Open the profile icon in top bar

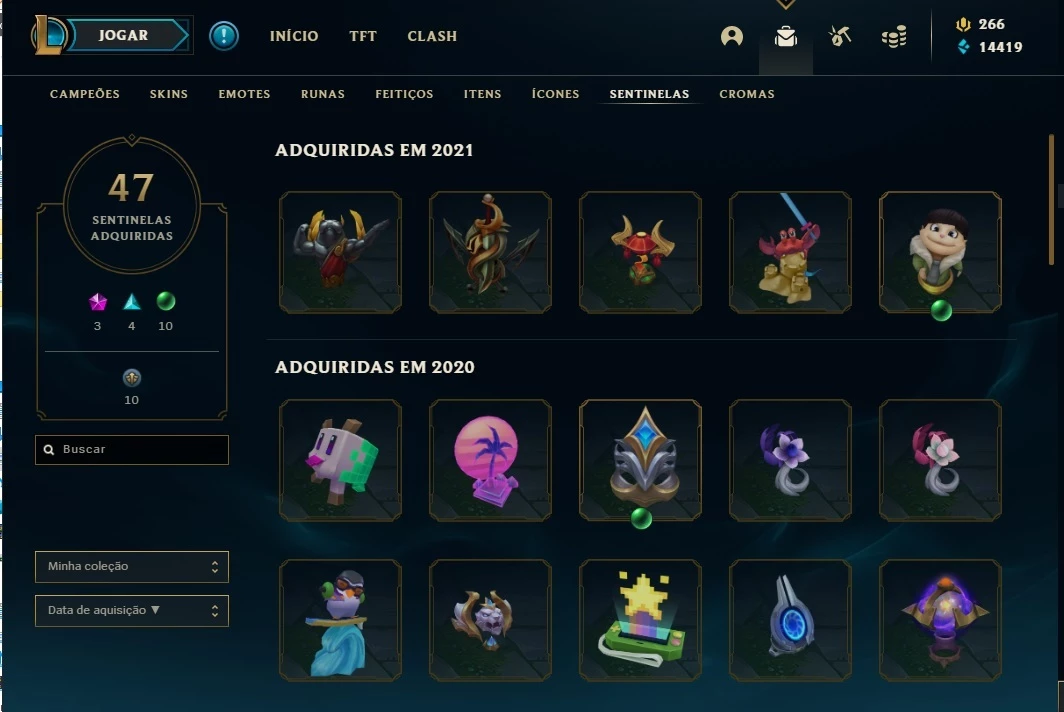point(732,36)
